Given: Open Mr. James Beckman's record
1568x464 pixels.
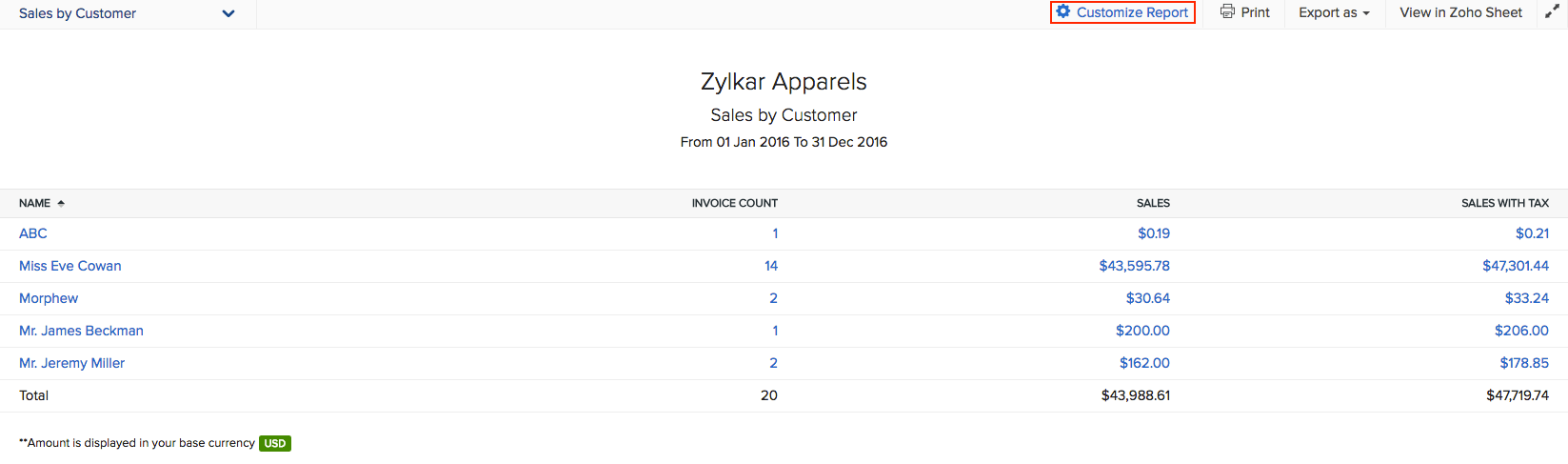Looking at the screenshot, I should coord(81,331).
